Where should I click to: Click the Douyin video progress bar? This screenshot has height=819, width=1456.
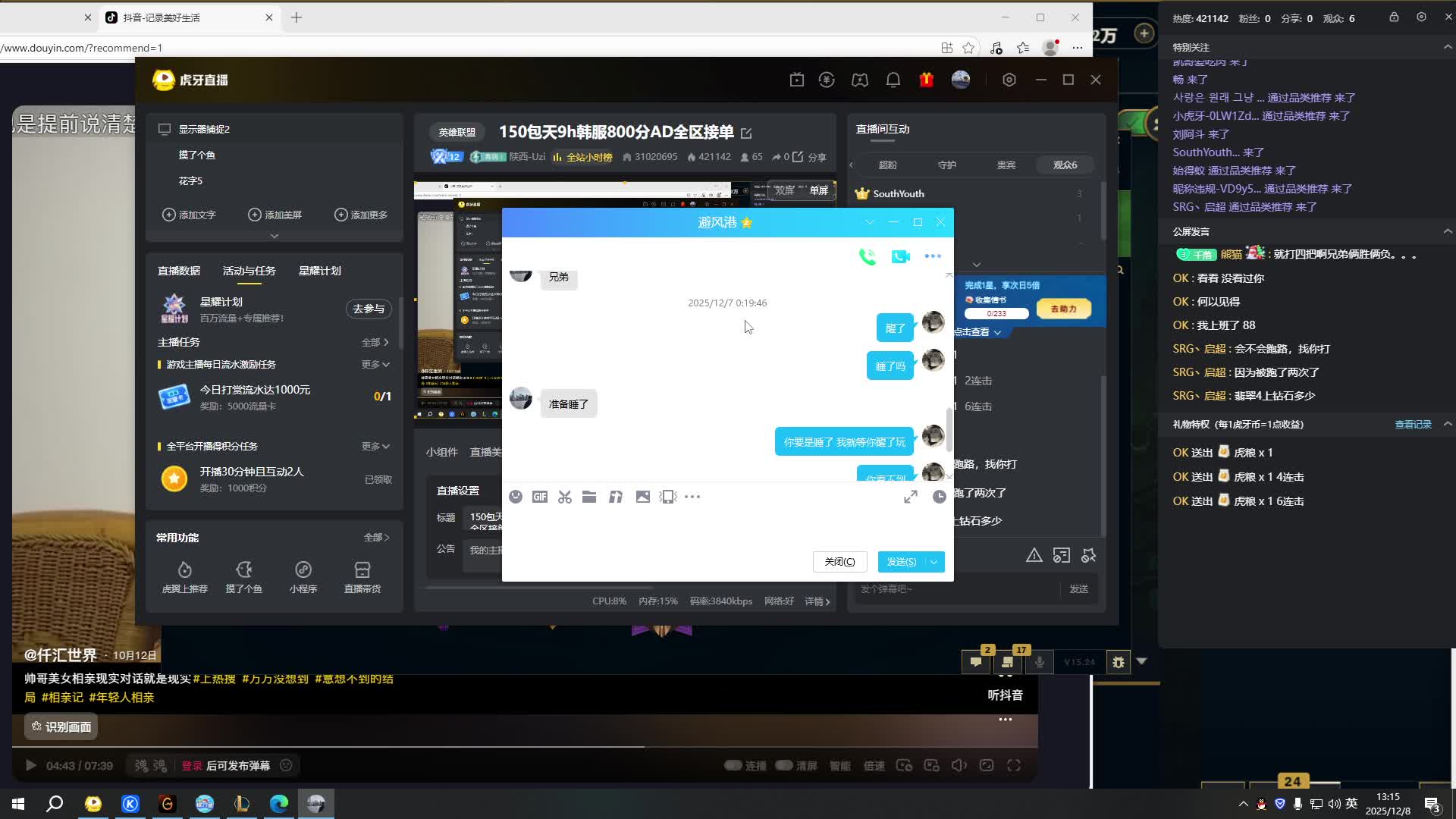pyautogui.click(x=455, y=747)
